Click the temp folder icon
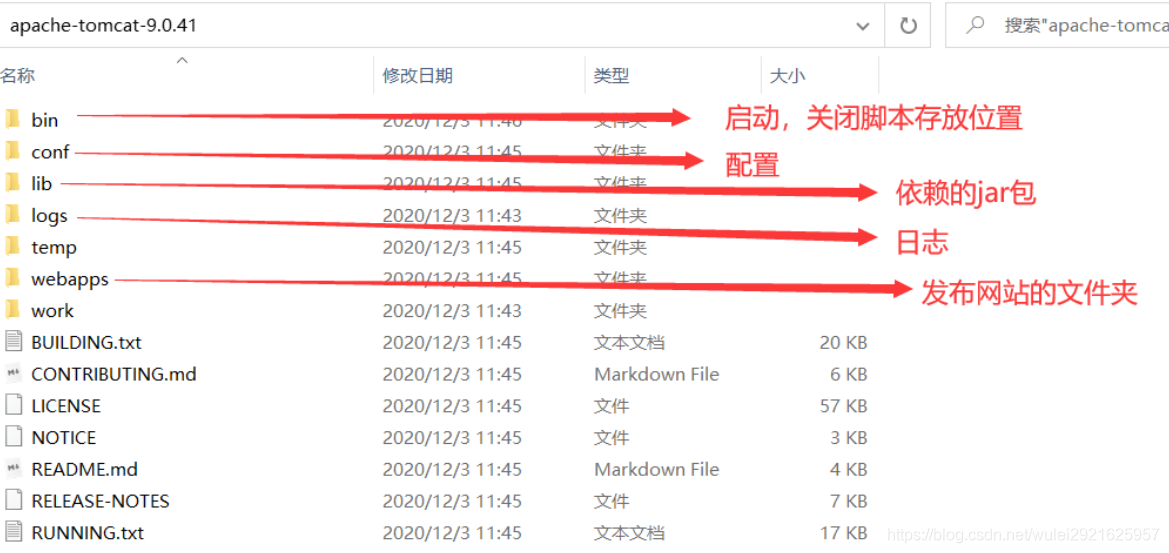 click(12, 247)
